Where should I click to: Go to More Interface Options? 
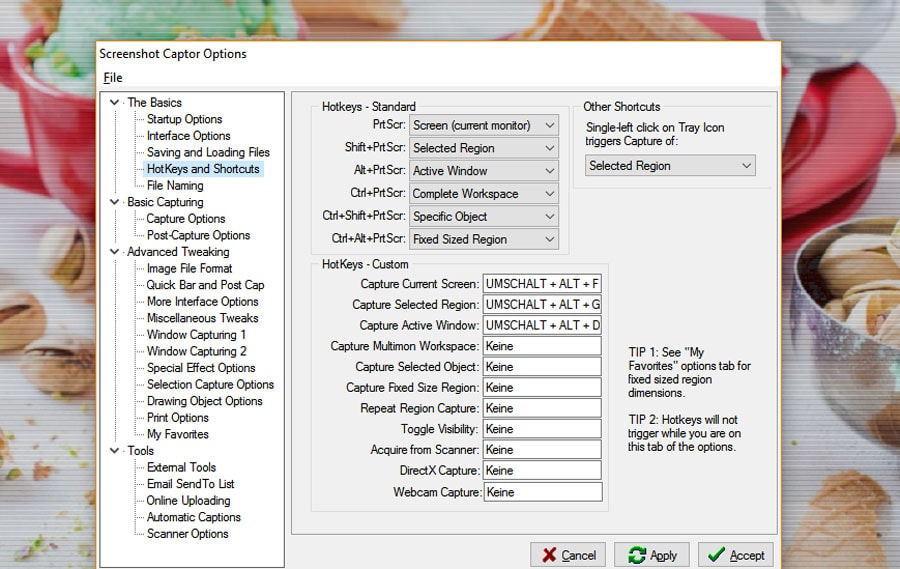202,301
